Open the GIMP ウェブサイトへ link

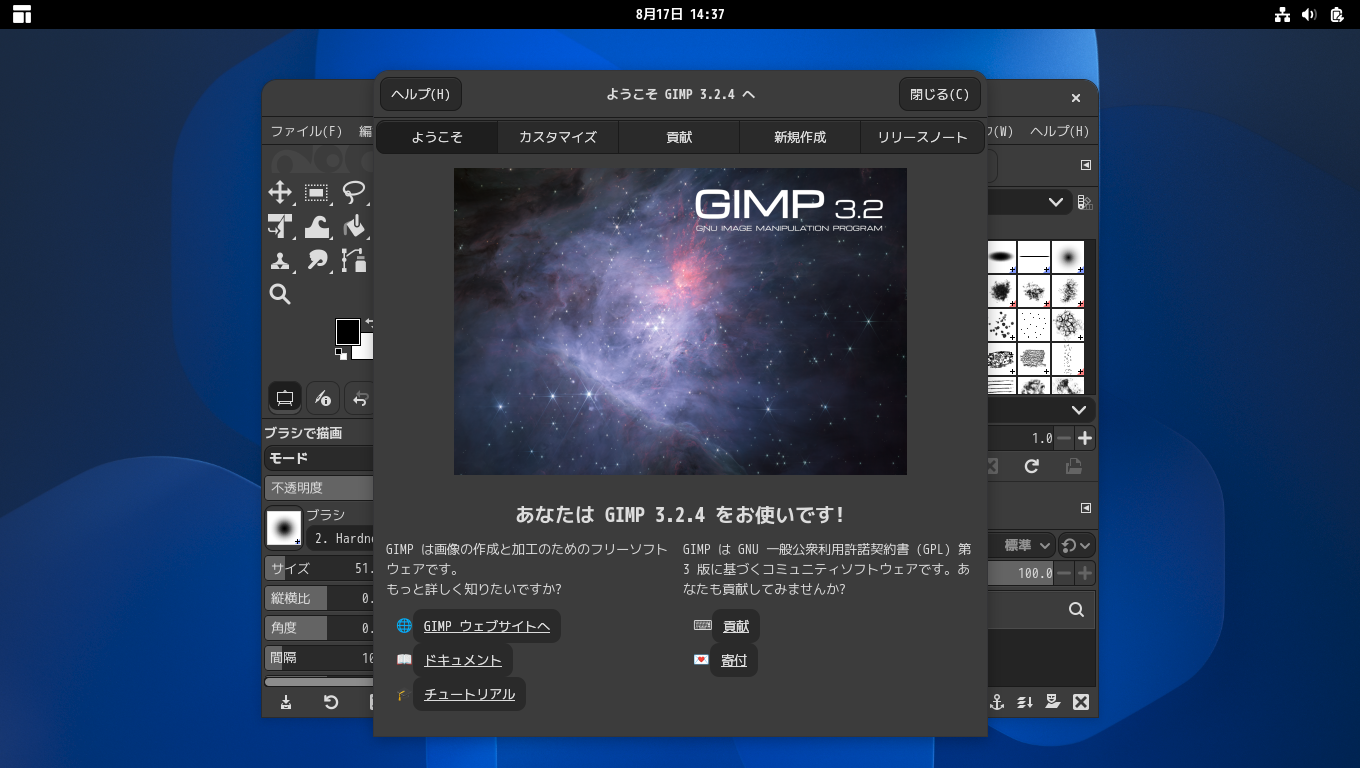click(487, 626)
